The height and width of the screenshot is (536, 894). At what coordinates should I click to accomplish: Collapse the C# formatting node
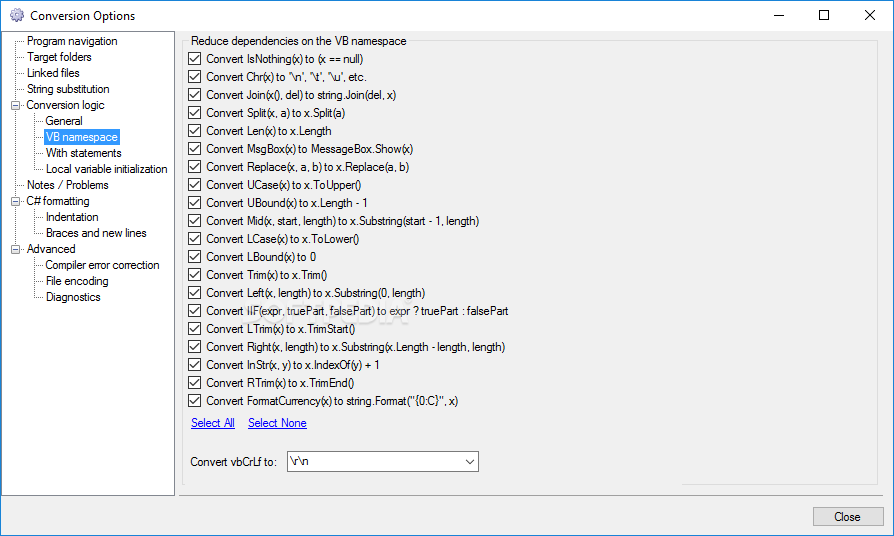point(15,201)
